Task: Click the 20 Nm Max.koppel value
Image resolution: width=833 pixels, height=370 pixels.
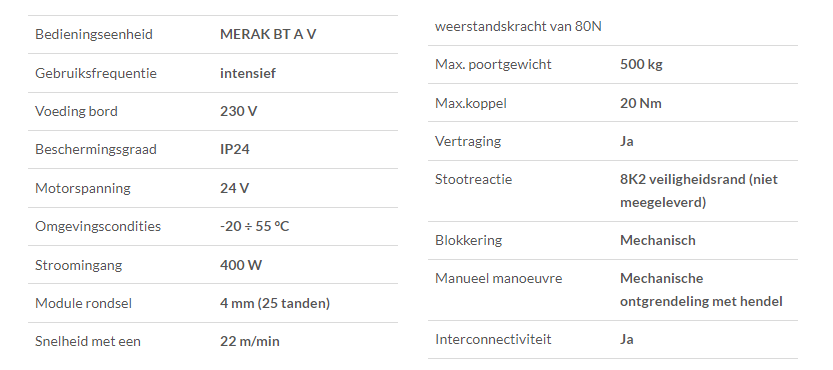Action: coord(641,103)
